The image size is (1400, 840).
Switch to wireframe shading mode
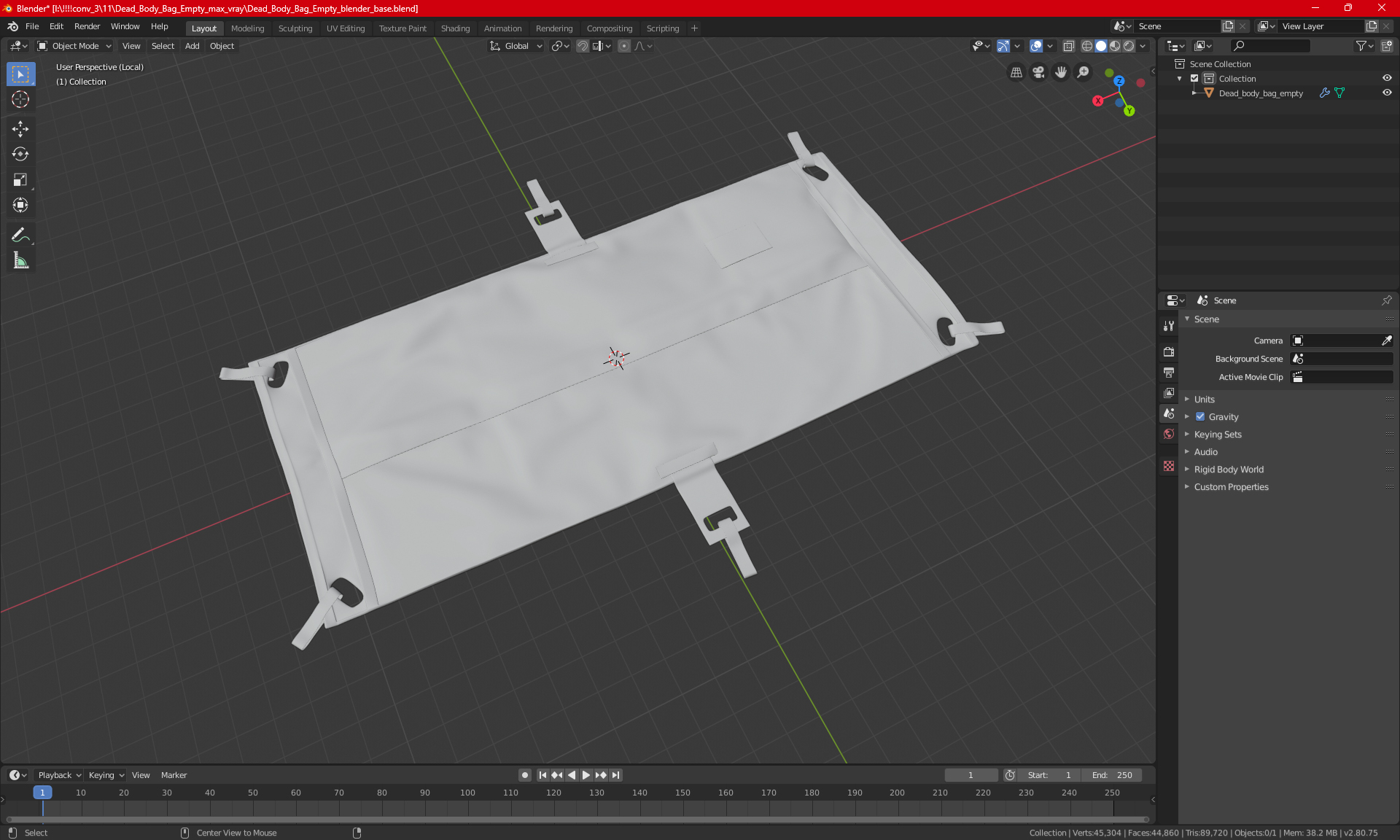click(x=1086, y=46)
